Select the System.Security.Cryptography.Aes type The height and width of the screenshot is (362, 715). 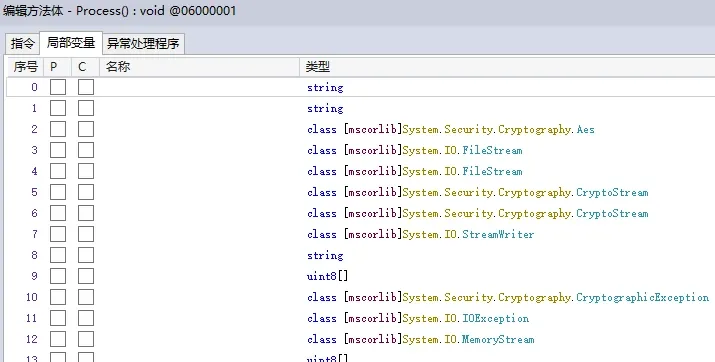(x=451, y=129)
